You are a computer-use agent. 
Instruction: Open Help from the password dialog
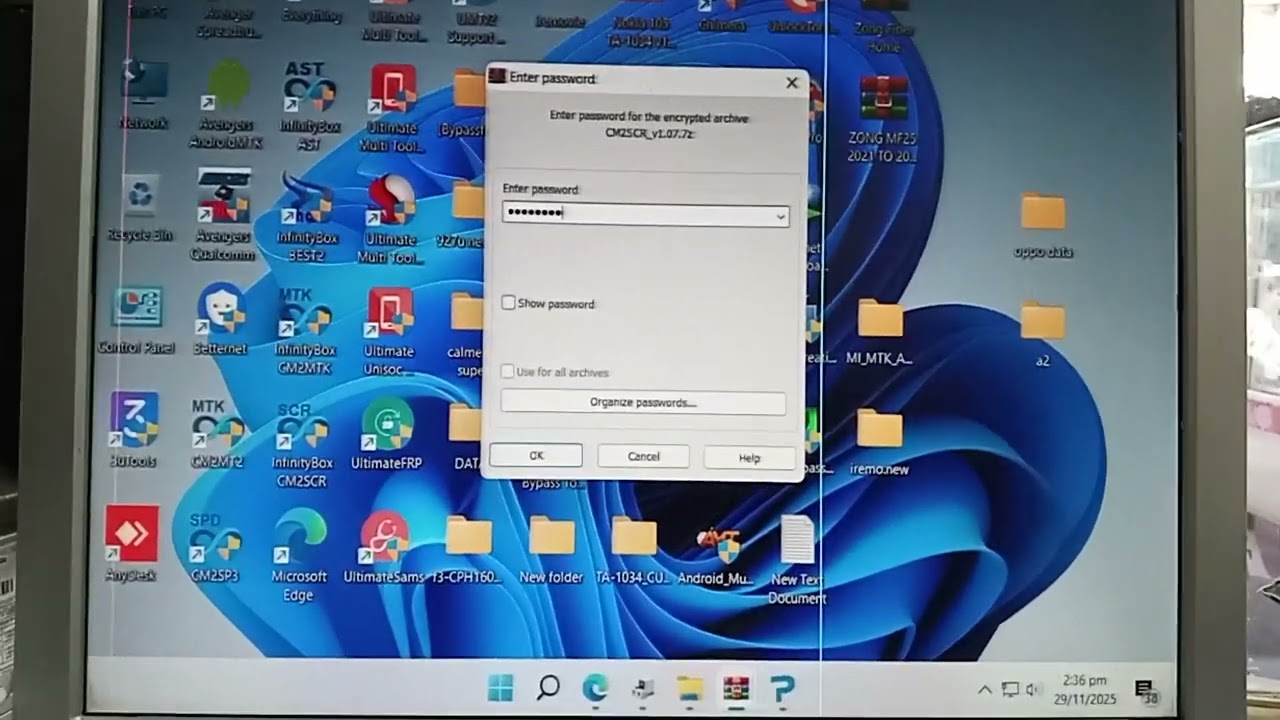pos(749,458)
